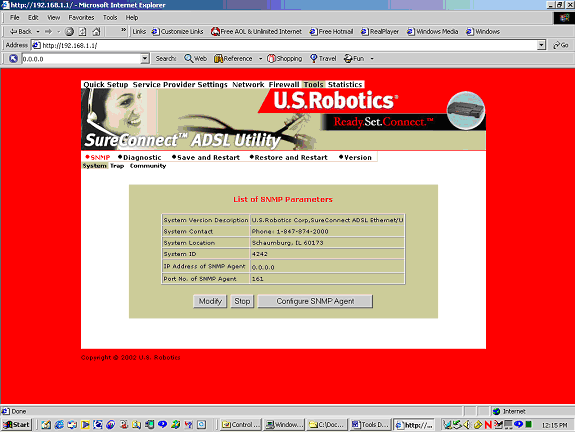Image resolution: width=575 pixels, height=432 pixels.
Task: Click the Travel toolbar button
Action: click(323, 59)
